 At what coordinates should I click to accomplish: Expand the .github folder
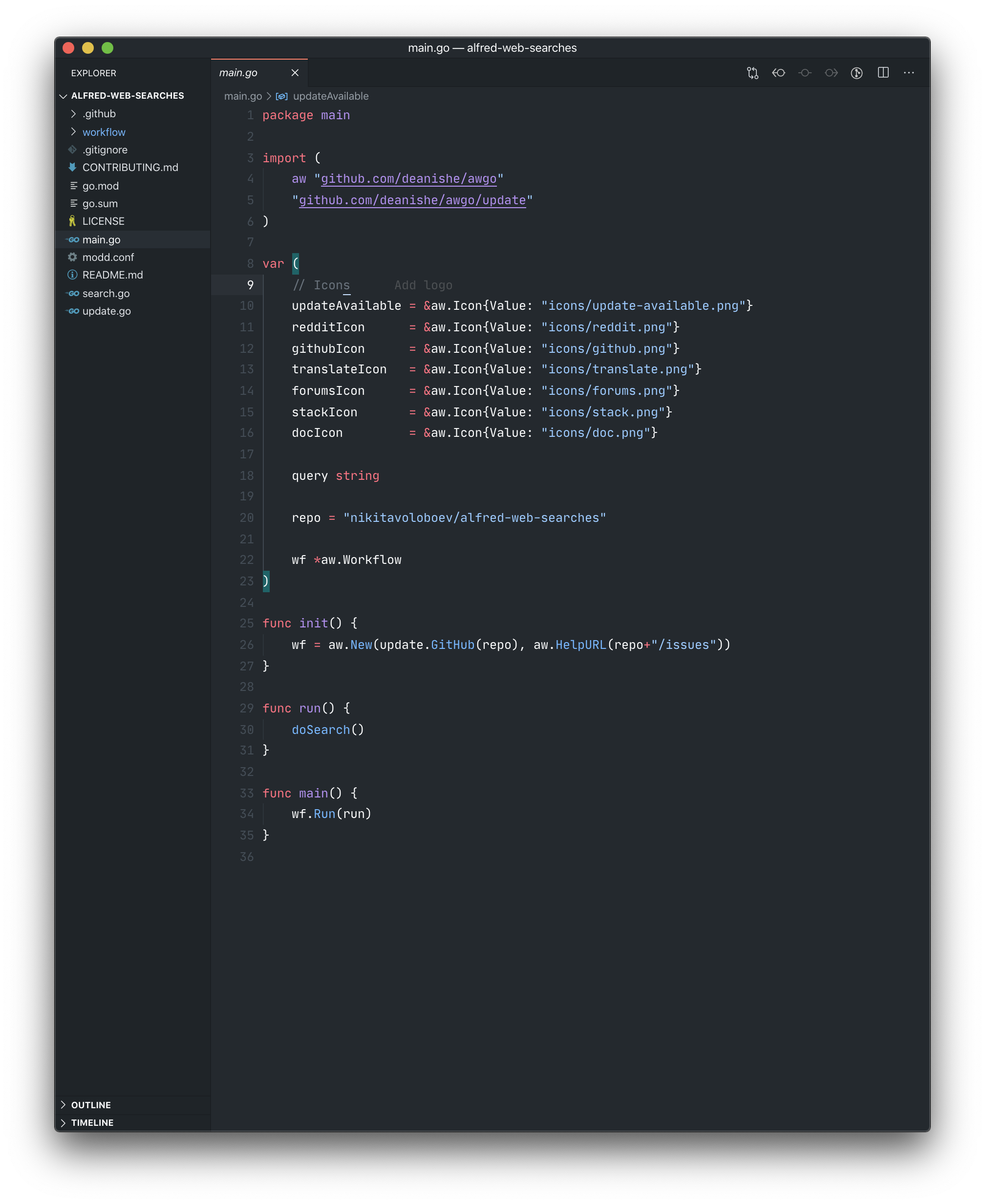99,114
